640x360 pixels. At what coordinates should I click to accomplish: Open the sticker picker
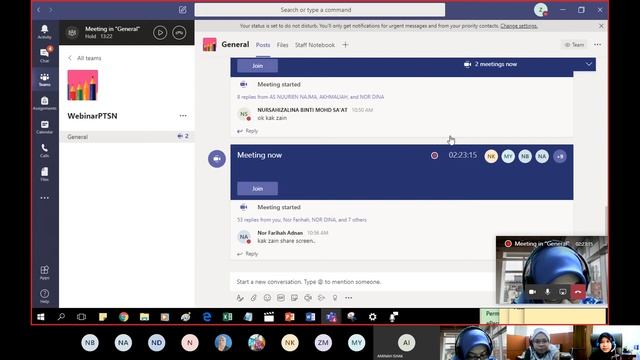(x=294, y=298)
